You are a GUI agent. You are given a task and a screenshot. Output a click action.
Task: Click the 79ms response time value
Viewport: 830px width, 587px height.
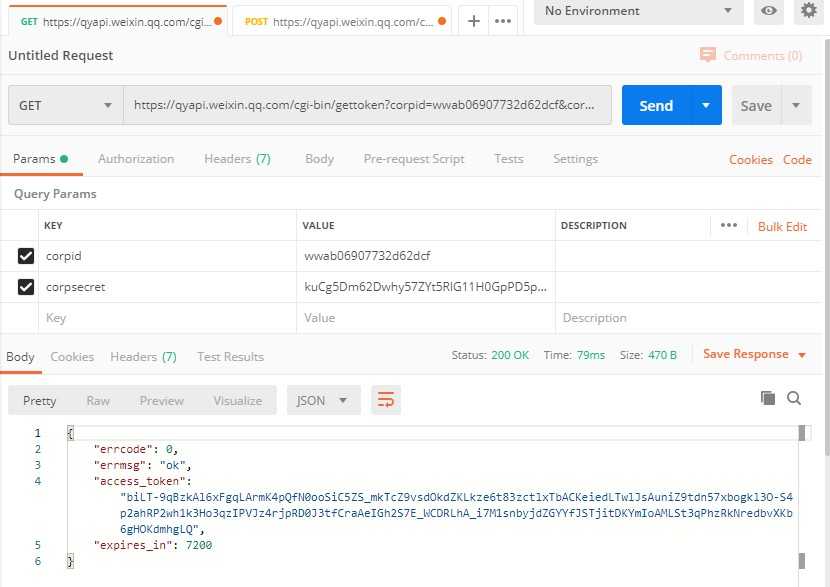[591, 355]
